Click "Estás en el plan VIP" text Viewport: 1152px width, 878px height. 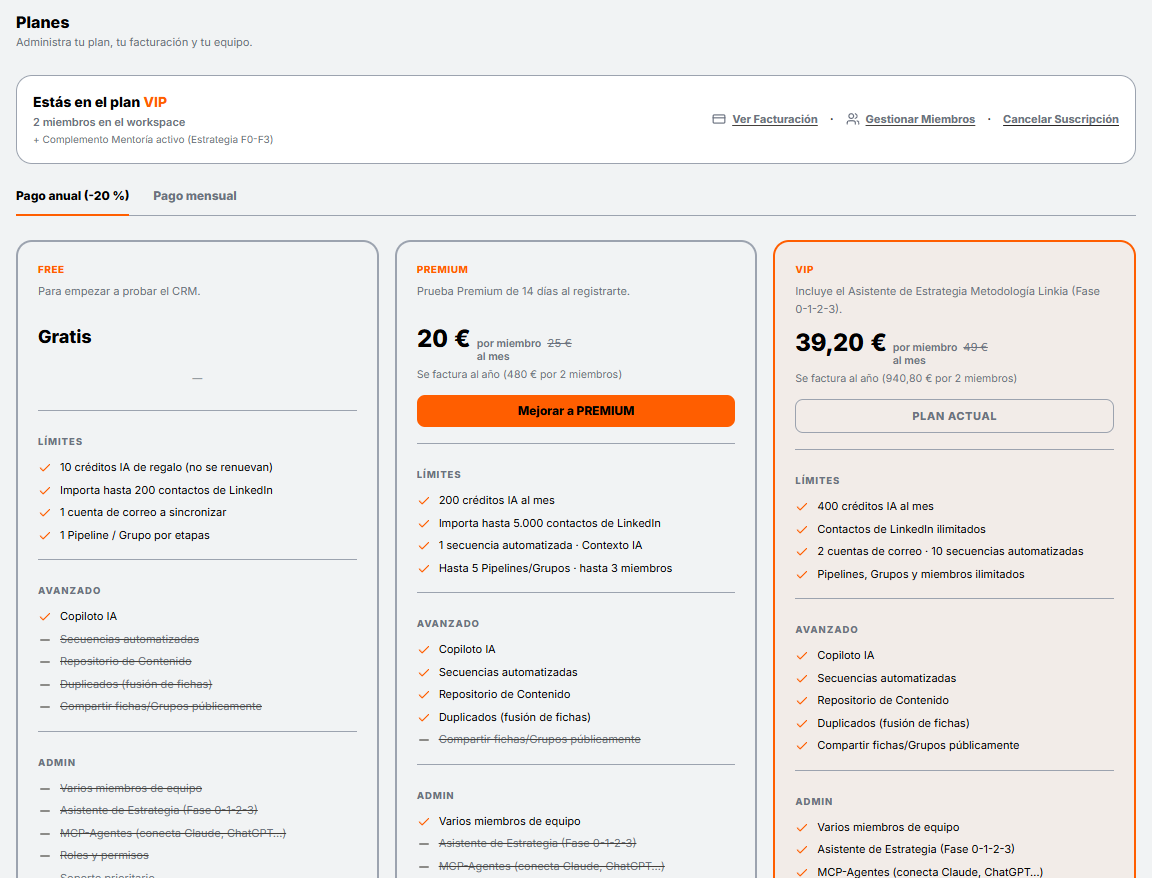point(100,102)
